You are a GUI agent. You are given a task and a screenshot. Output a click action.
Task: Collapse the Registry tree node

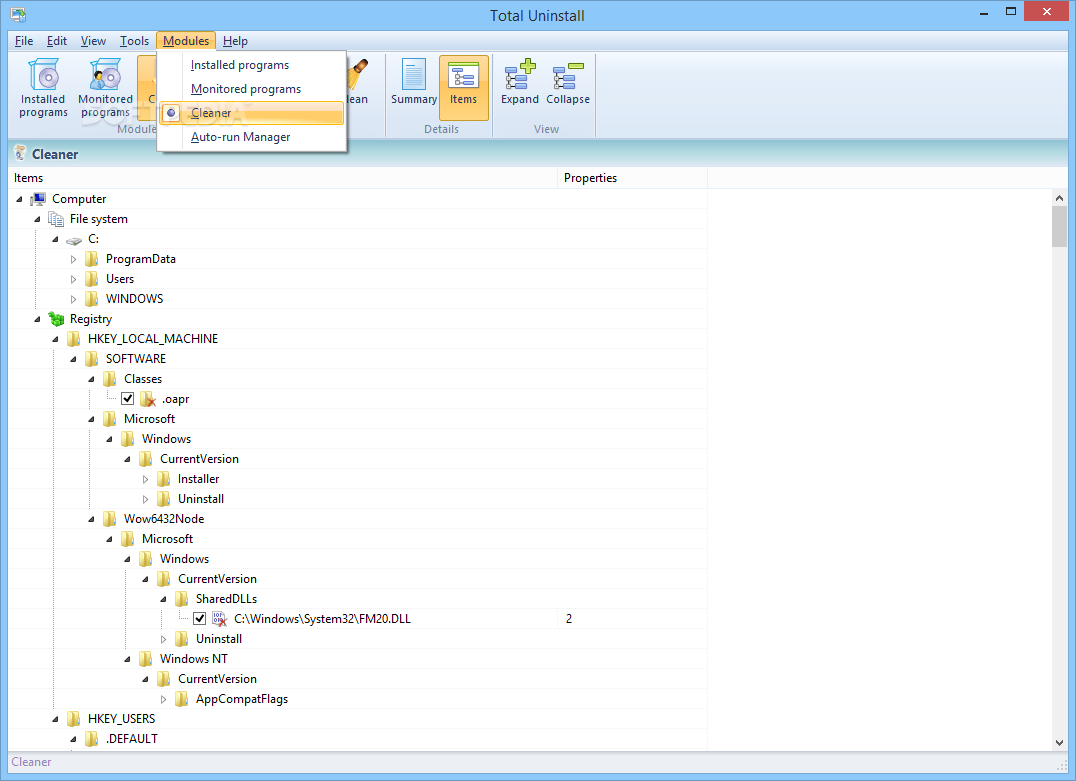click(38, 319)
